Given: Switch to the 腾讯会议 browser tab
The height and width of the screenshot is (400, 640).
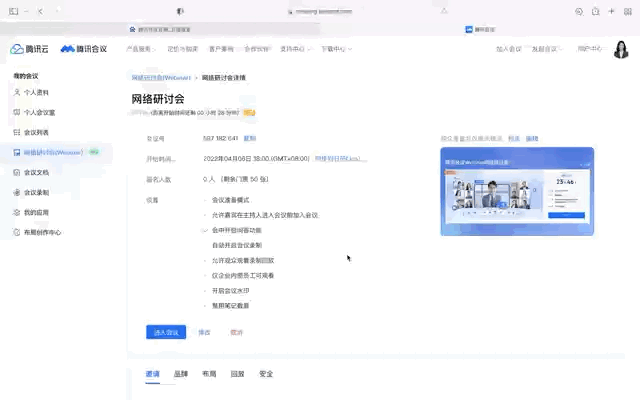Looking at the screenshot, I should tap(480, 29).
